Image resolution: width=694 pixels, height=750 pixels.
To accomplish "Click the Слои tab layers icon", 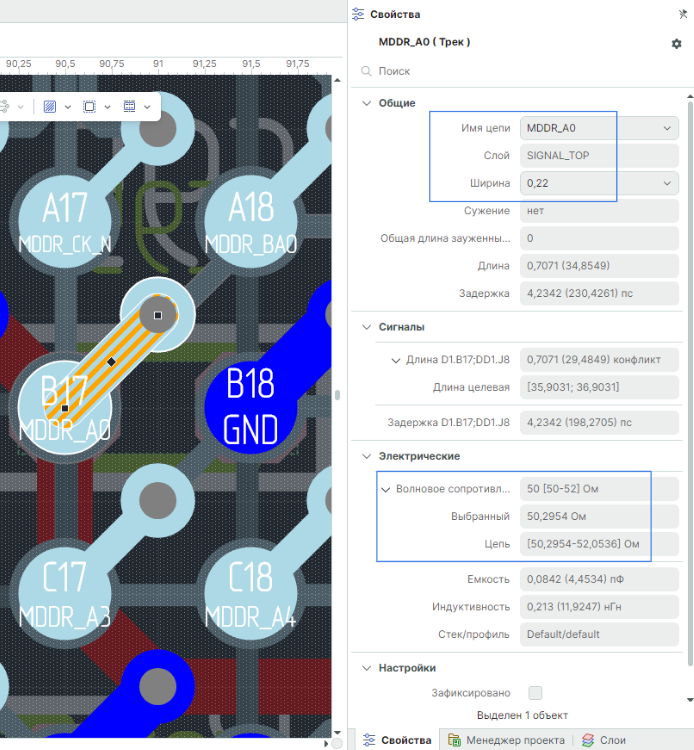I will click(x=588, y=740).
